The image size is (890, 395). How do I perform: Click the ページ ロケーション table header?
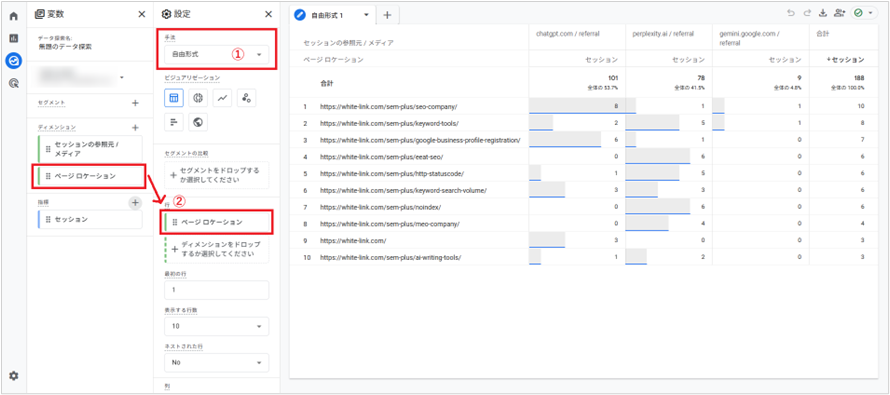(334, 59)
